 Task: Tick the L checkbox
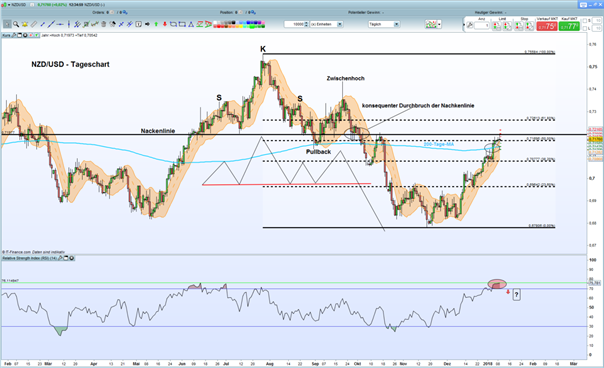tap(585, 29)
